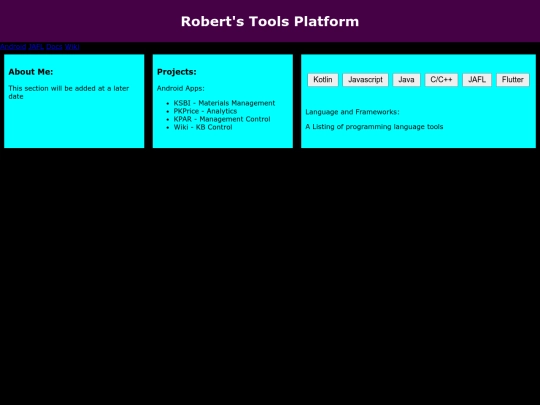
Task: Select KSBI - Materials Management list item
Action: pos(224,103)
